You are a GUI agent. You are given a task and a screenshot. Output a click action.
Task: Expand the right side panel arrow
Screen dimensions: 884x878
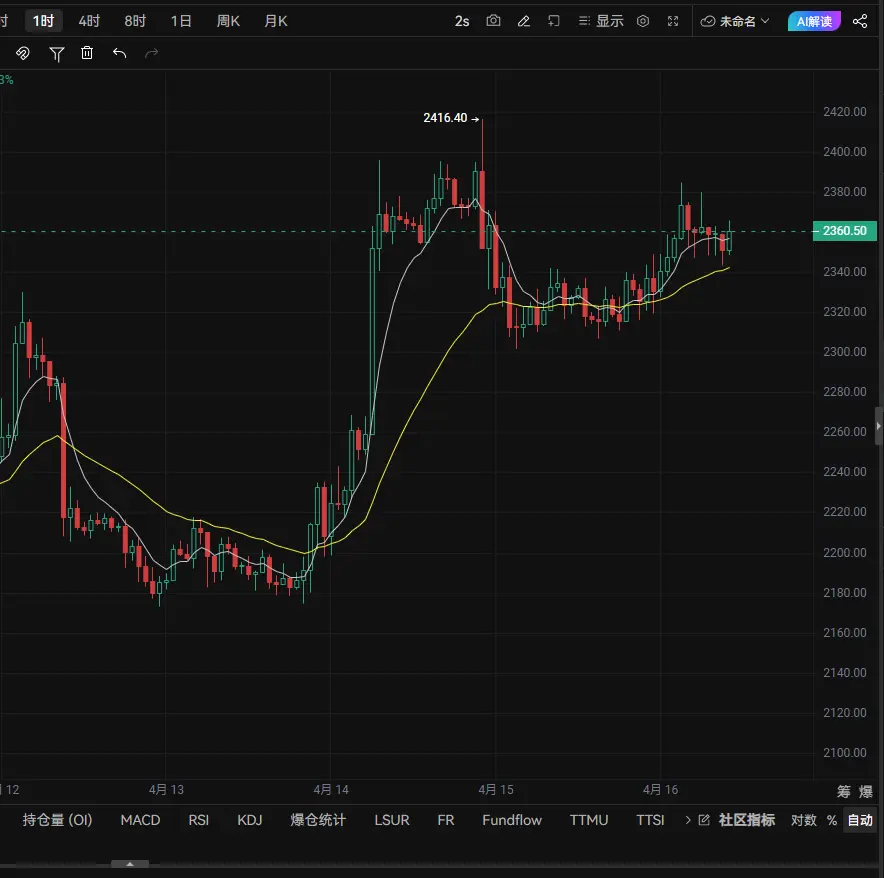(x=878, y=426)
